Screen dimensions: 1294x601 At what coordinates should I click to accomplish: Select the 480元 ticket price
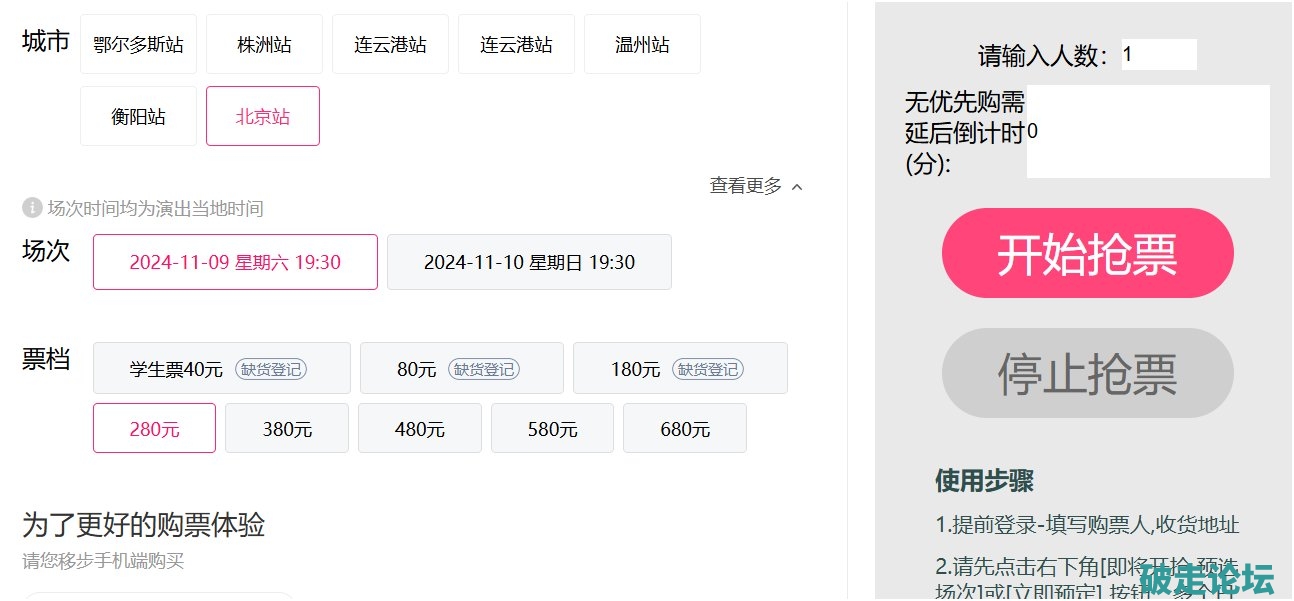(x=420, y=429)
